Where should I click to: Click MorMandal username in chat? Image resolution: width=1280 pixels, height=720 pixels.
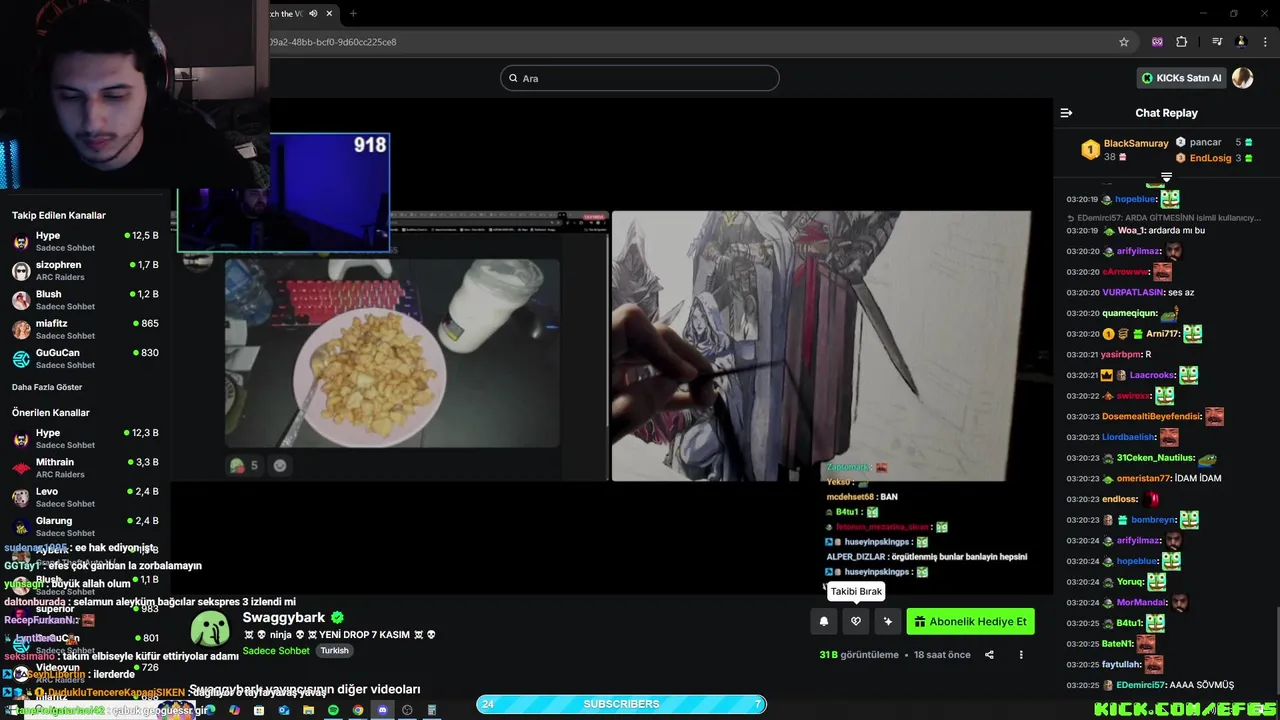[1141, 603]
